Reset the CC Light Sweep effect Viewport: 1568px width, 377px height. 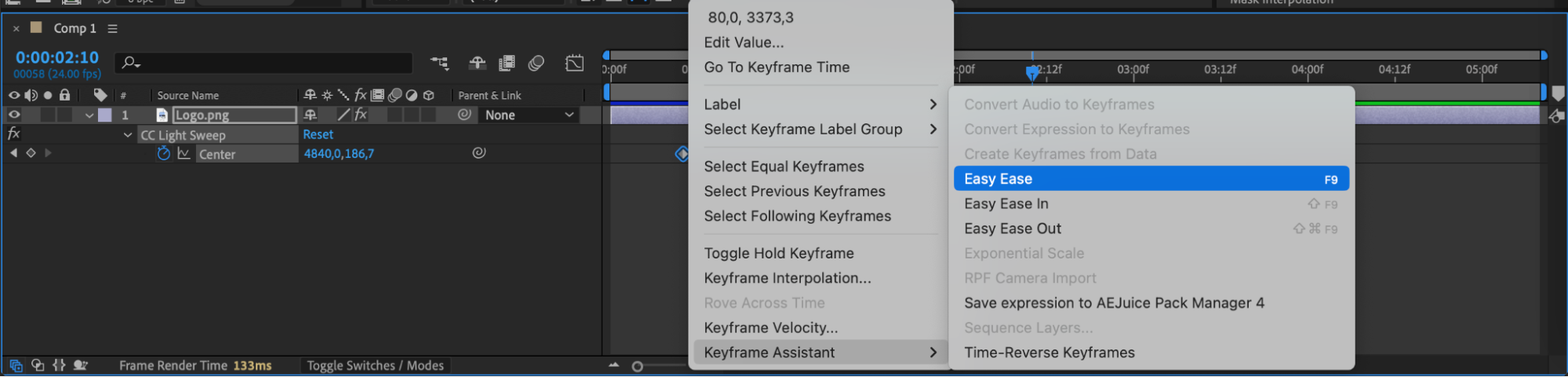[x=318, y=134]
